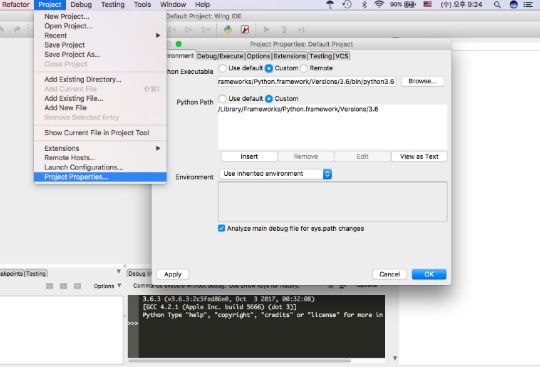Click the first gray icon beside Options
Viewport: 540px width, 367px height.
50,286
